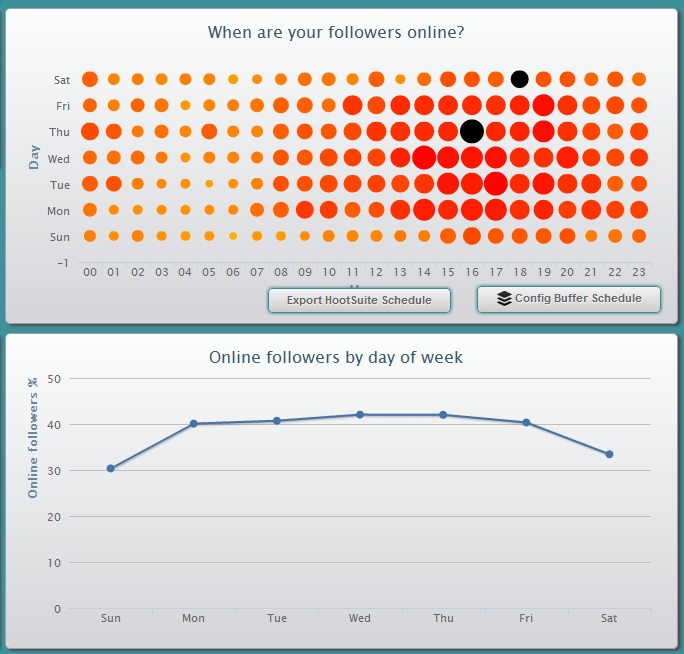Open Config Buffer Schedule text label
The height and width of the screenshot is (654, 684).
point(573,299)
